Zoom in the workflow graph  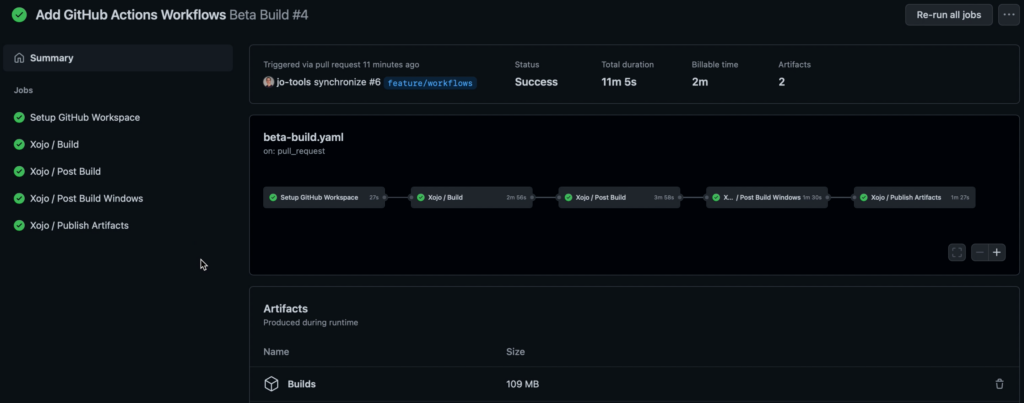click(997, 252)
